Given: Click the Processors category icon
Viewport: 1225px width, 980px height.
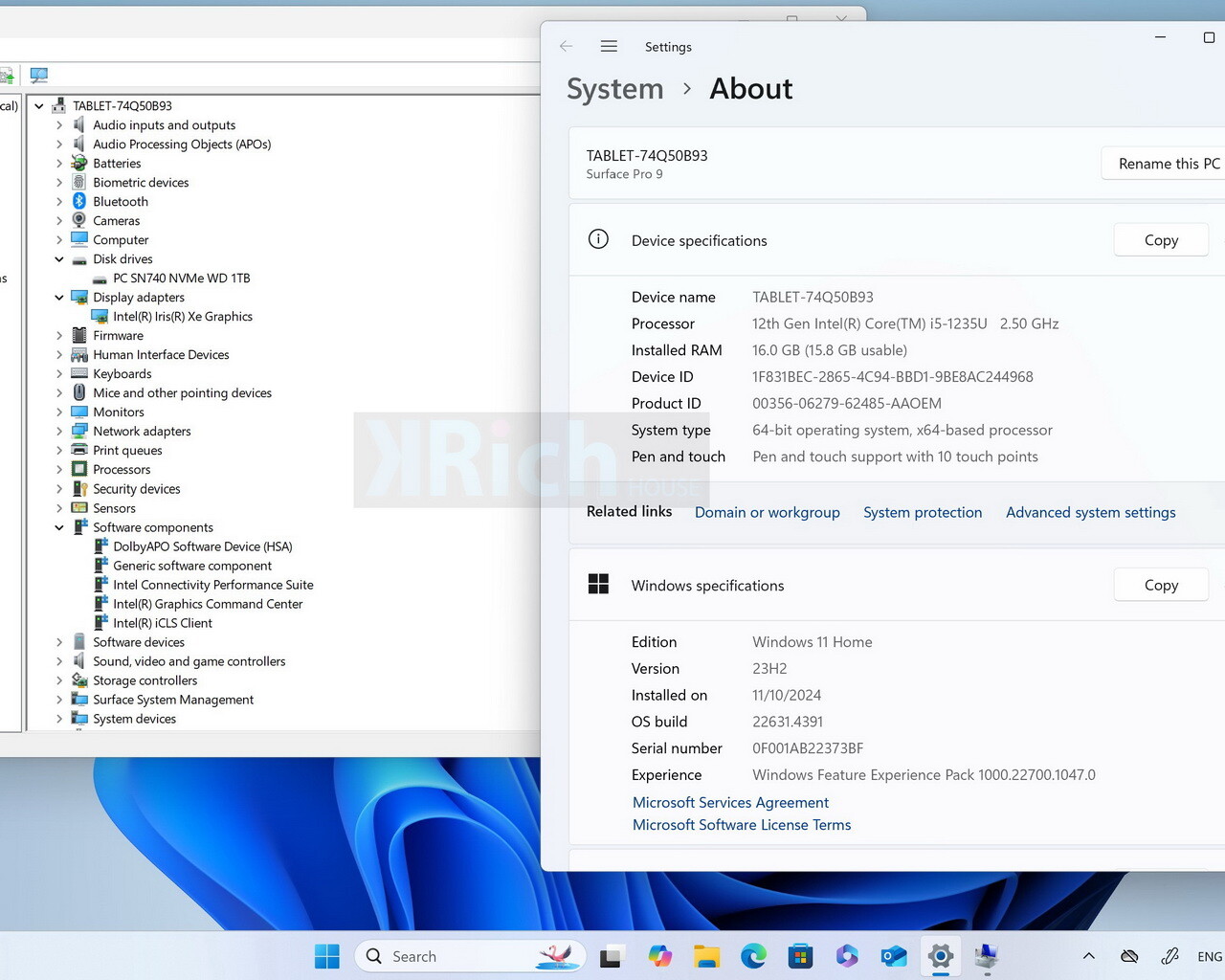Looking at the screenshot, I should point(79,469).
